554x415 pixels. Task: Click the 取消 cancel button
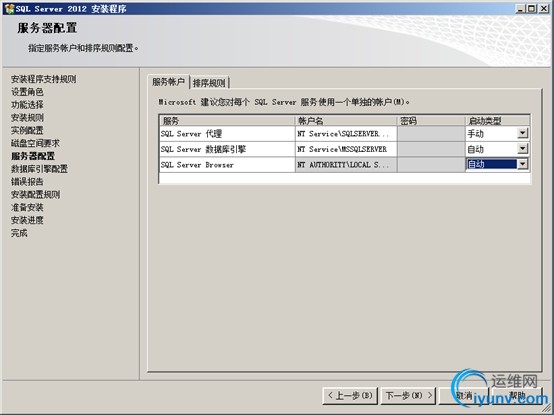pos(464,396)
